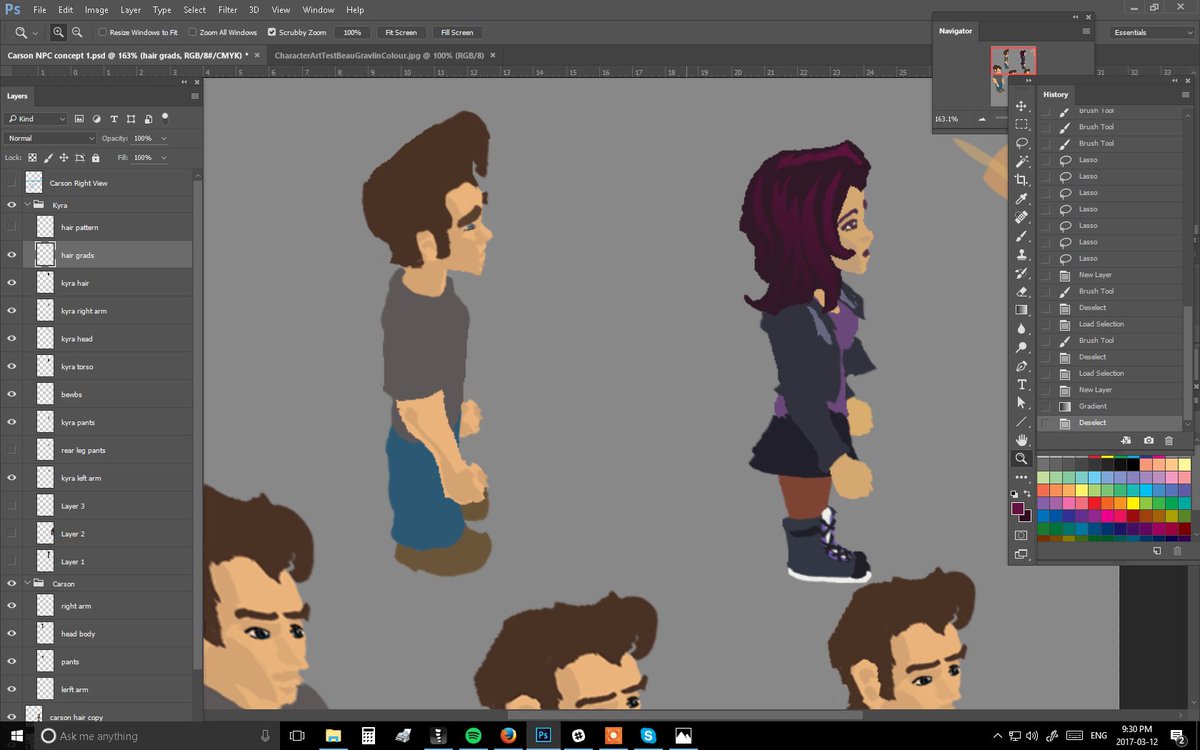This screenshot has height=750, width=1200.
Task: Hide the bewbs layer
Action: [12, 394]
